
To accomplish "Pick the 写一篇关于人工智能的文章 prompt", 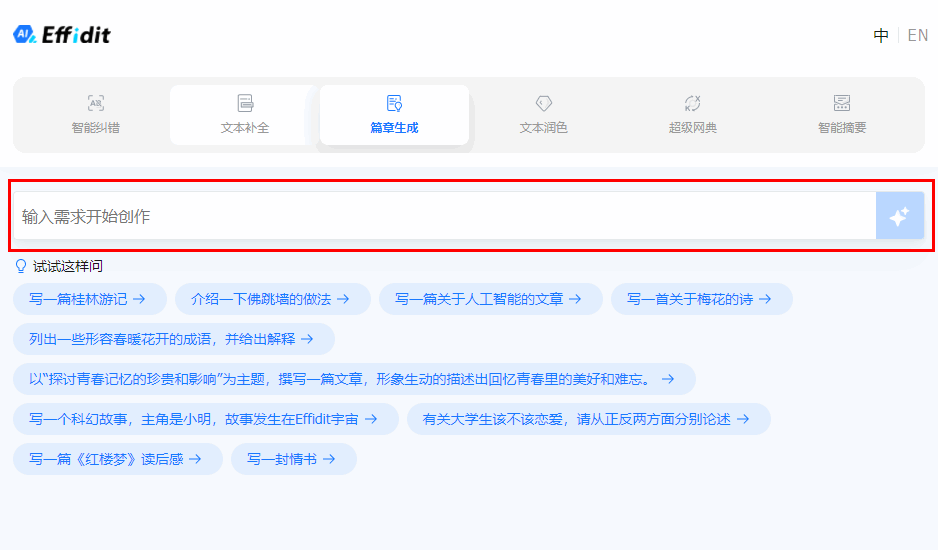I will tap(490, 299).
